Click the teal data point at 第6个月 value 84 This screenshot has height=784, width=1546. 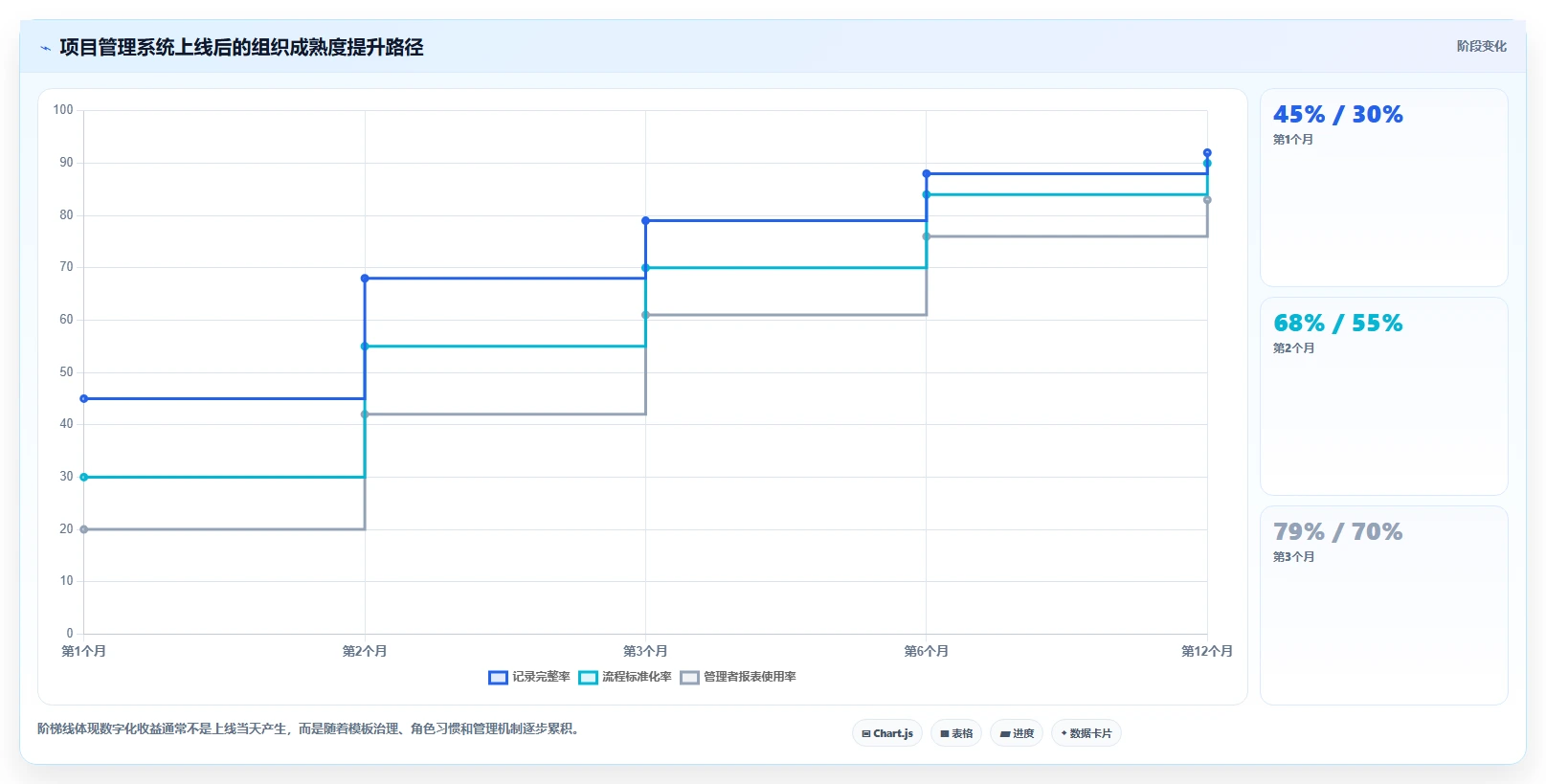(x=927, y=194)
